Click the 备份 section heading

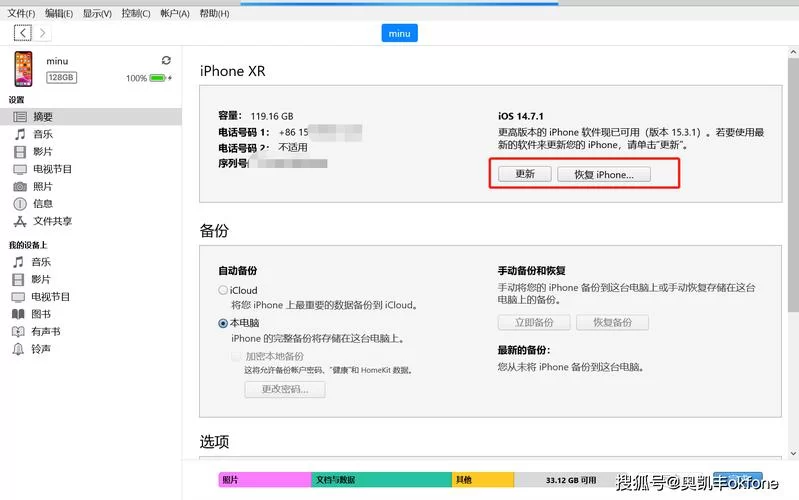click(214, 231)
